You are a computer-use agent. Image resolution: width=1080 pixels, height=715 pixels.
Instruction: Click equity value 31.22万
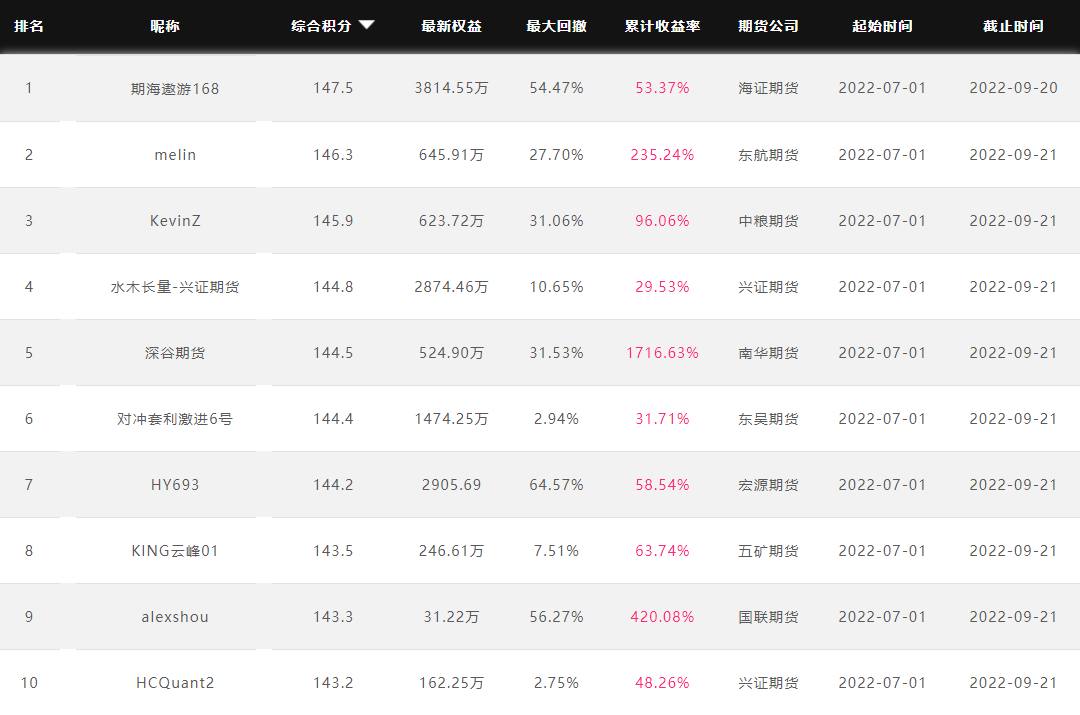pyautogui.click(x=452, y=617)
